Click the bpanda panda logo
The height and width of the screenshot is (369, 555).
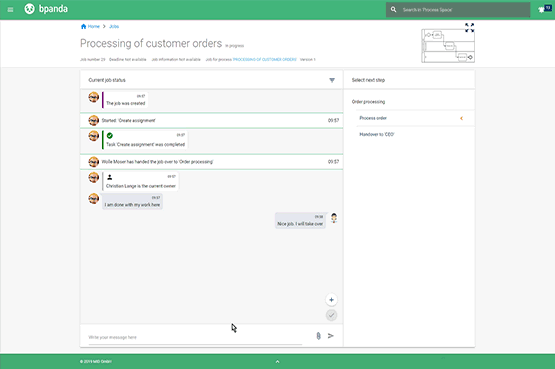pos(29,9)
